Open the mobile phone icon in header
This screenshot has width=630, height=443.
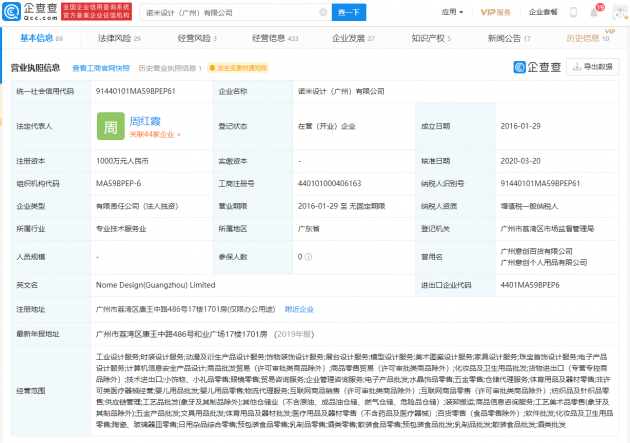coord(573,12)
